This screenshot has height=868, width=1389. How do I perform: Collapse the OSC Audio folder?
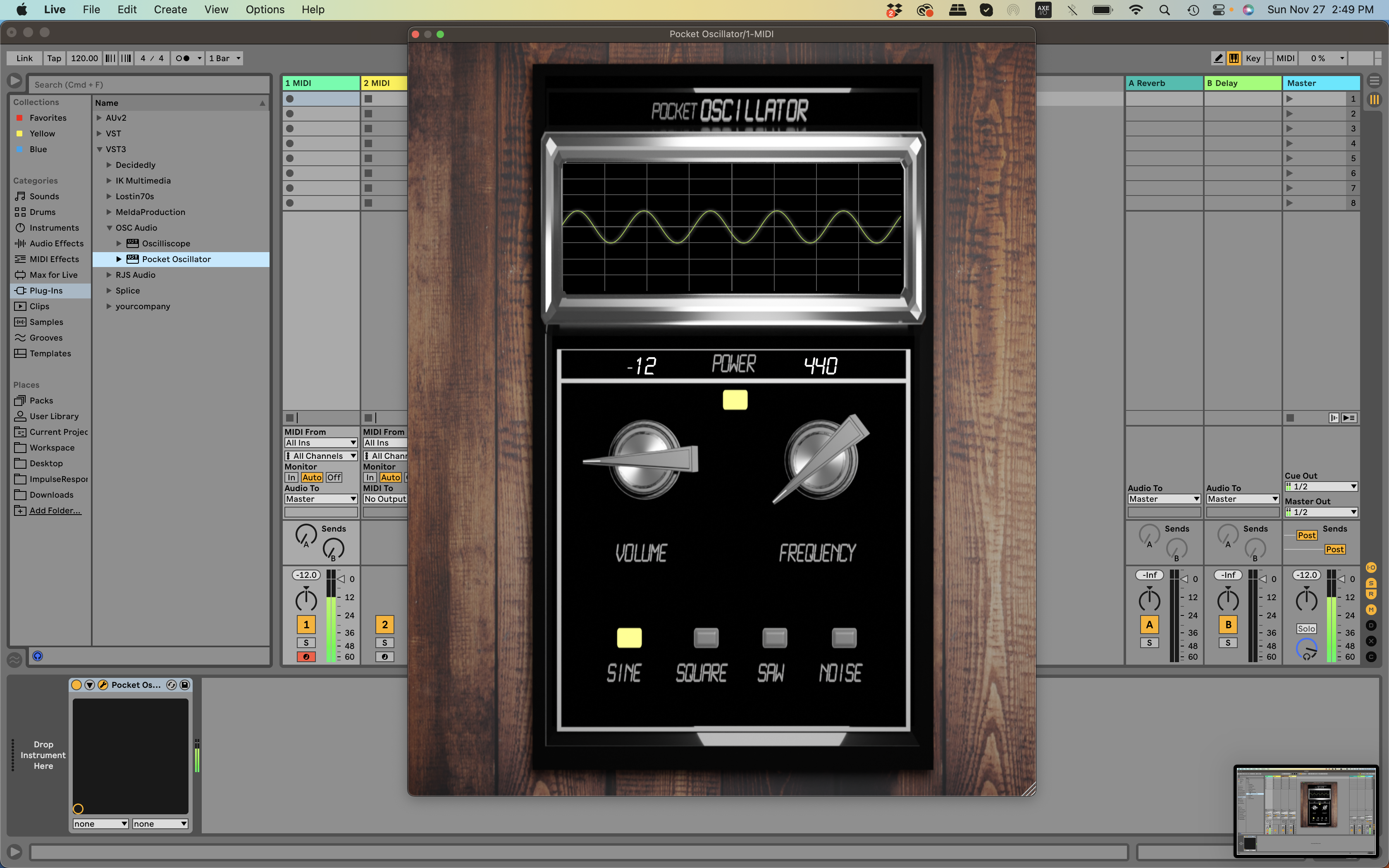109,228
